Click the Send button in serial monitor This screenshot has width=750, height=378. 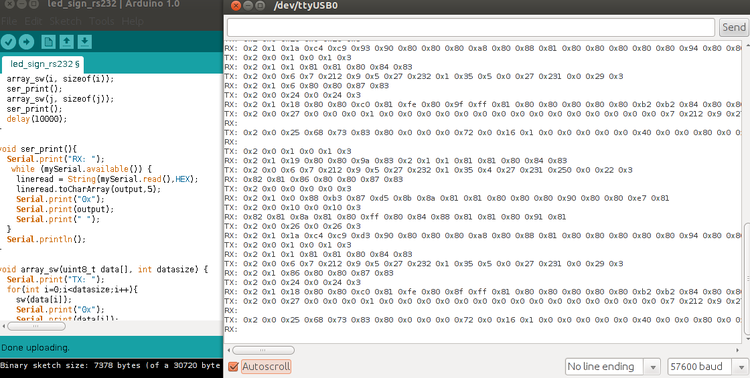[x=734, y=27]
